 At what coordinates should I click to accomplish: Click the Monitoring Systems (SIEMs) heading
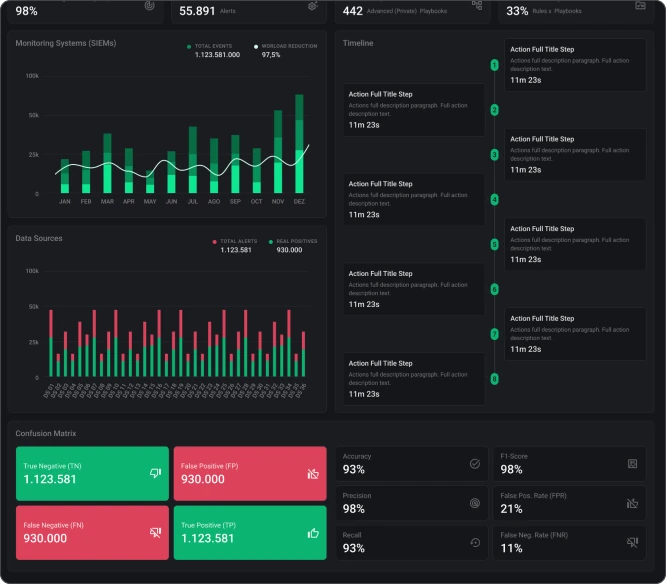coord(66,43)
